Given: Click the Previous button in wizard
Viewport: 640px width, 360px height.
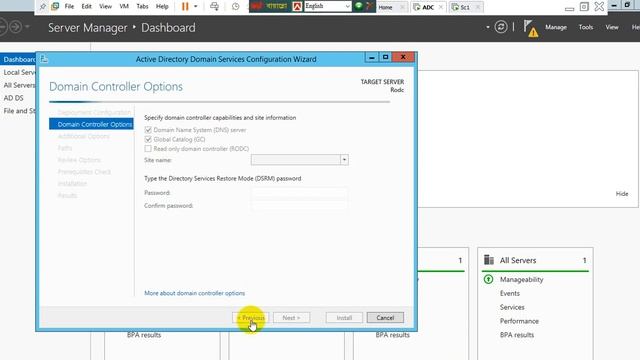Looking at the screenshot, I should [251, 318].
